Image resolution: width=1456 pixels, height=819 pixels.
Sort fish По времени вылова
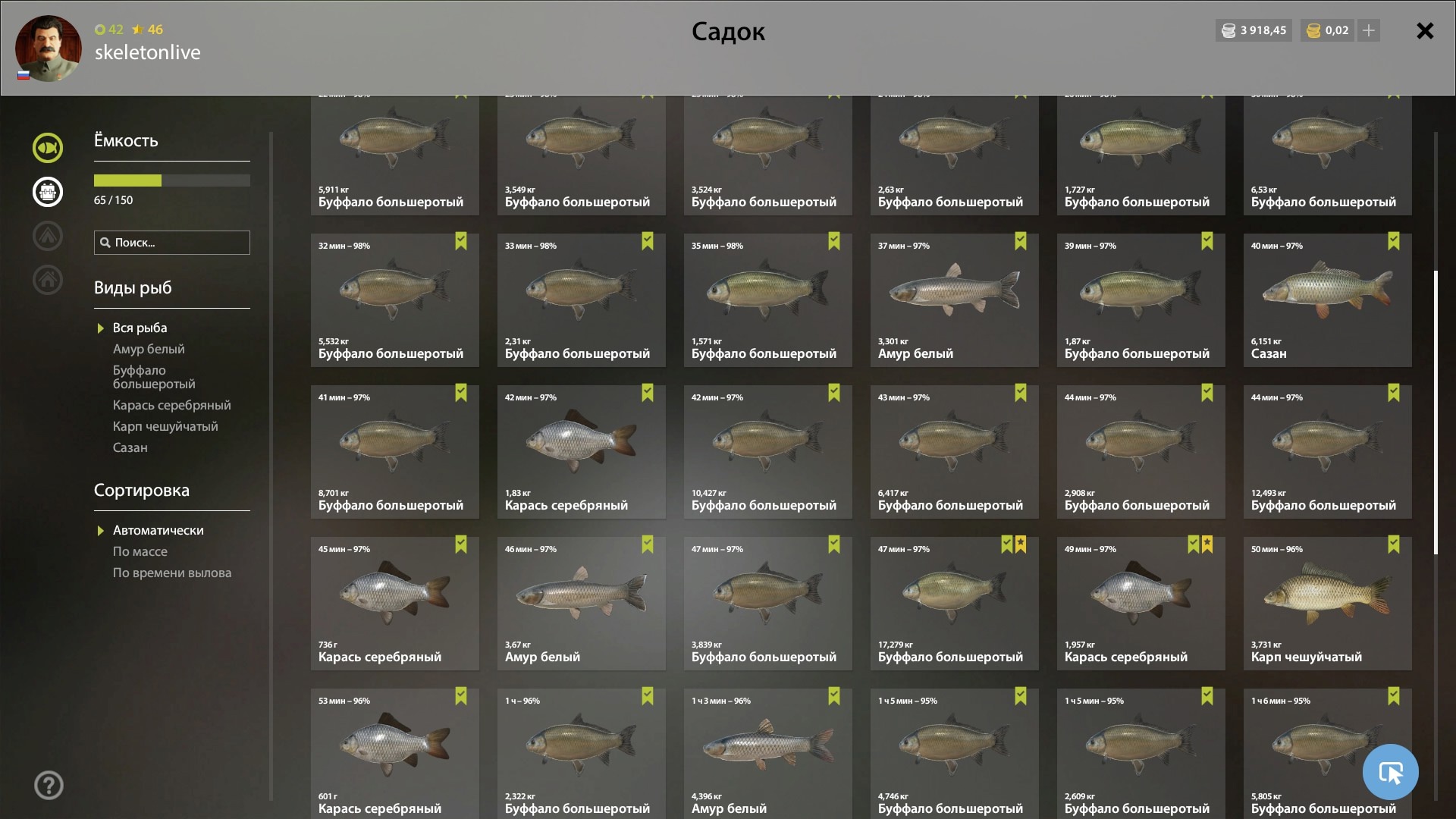172,573
